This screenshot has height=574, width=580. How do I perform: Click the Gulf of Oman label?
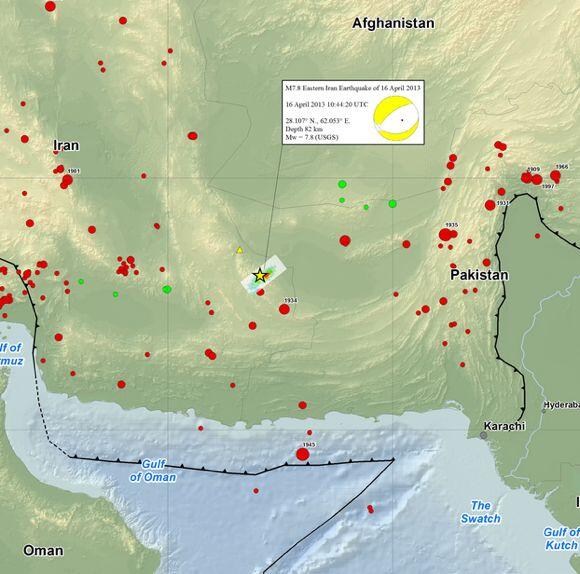coord(153,470)
